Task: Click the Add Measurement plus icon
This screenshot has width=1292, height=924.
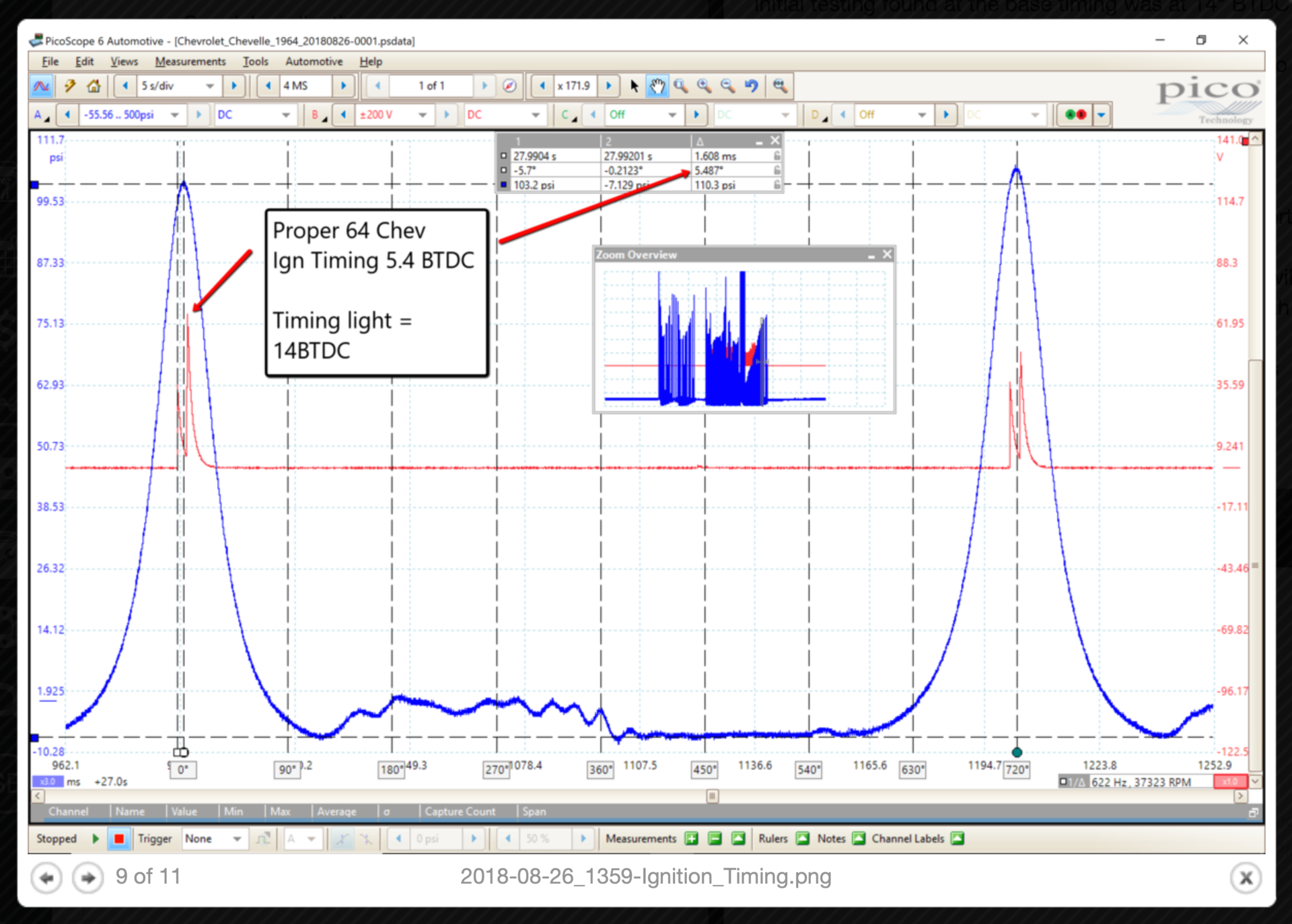Action: 690,839
